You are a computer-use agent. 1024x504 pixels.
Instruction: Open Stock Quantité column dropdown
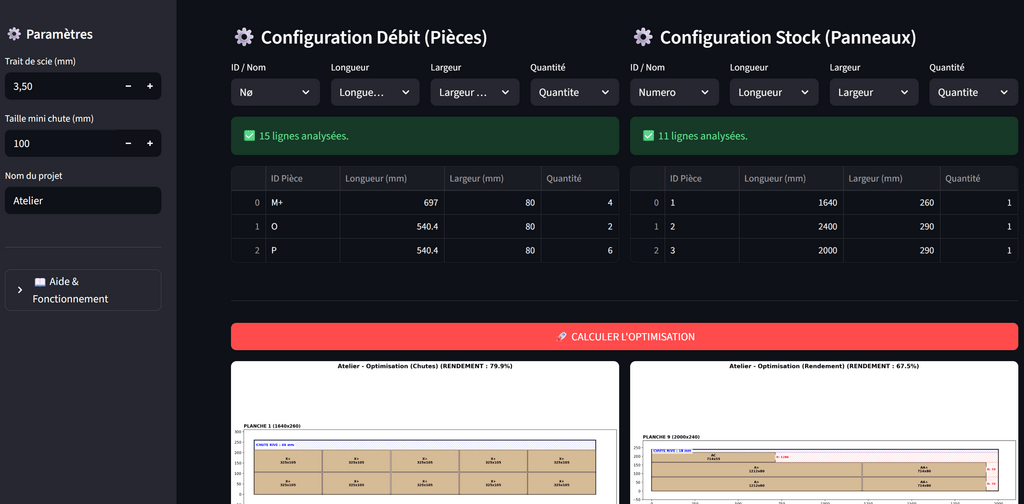coord(973,92)
